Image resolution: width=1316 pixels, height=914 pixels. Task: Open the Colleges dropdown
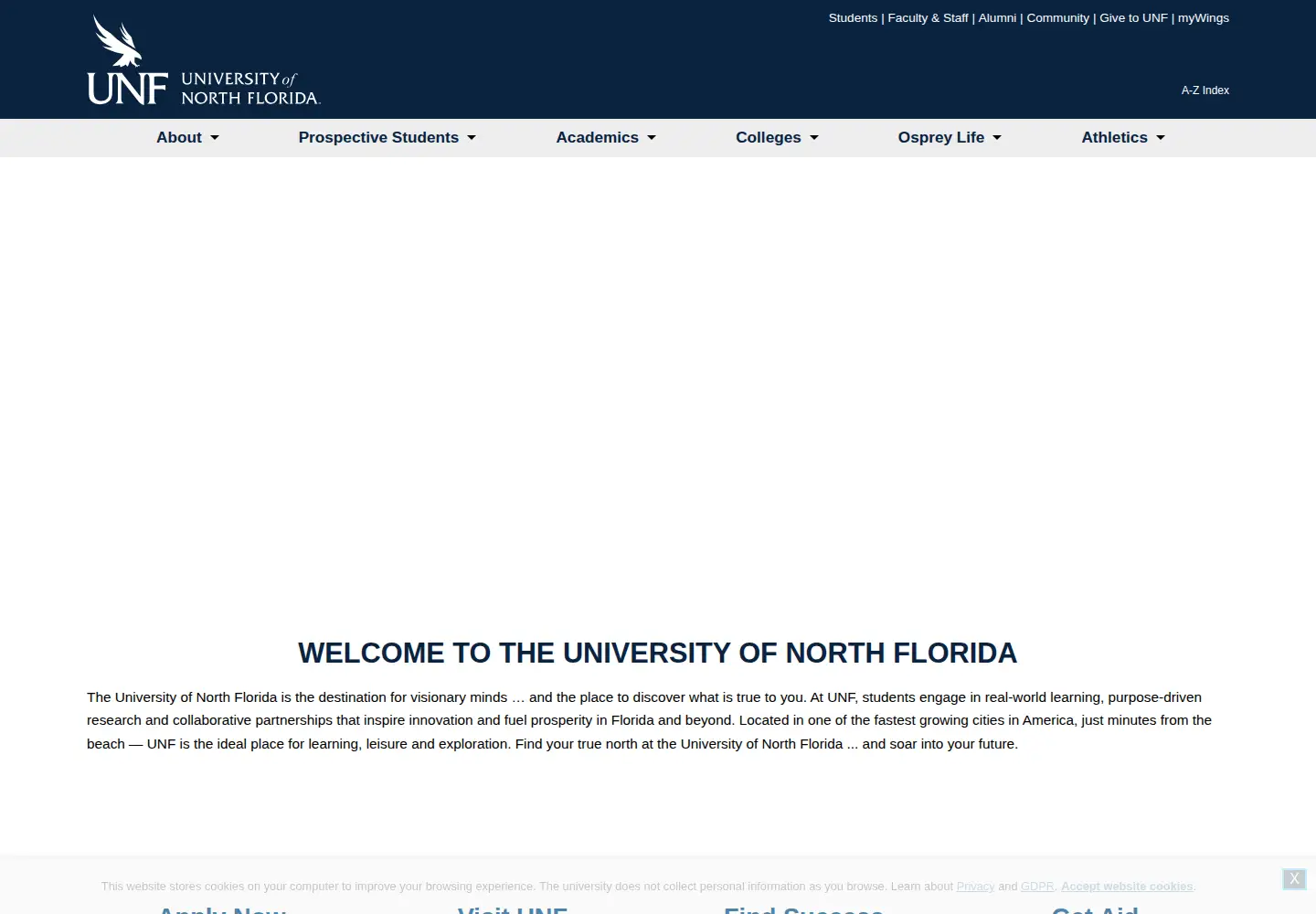pos(777,138)
